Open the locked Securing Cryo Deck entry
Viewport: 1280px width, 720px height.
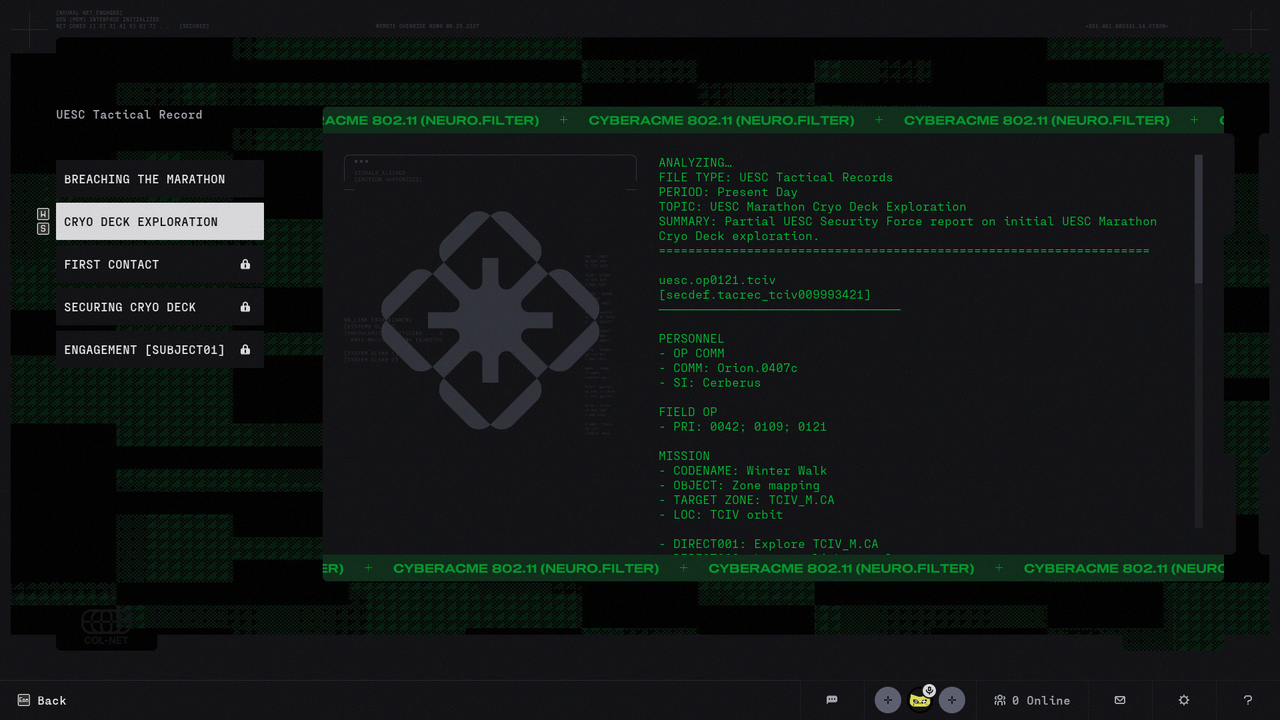160,307
